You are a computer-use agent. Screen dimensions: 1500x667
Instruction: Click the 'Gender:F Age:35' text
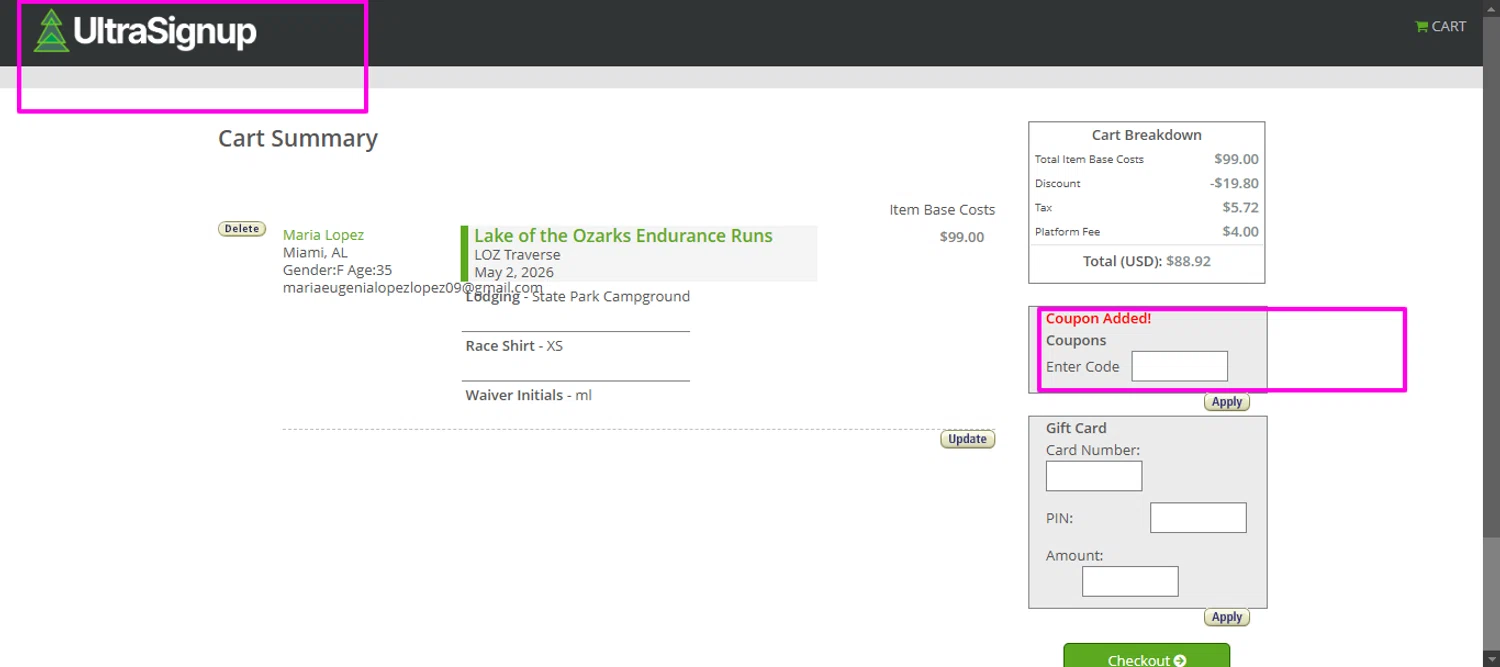[337, 270]
